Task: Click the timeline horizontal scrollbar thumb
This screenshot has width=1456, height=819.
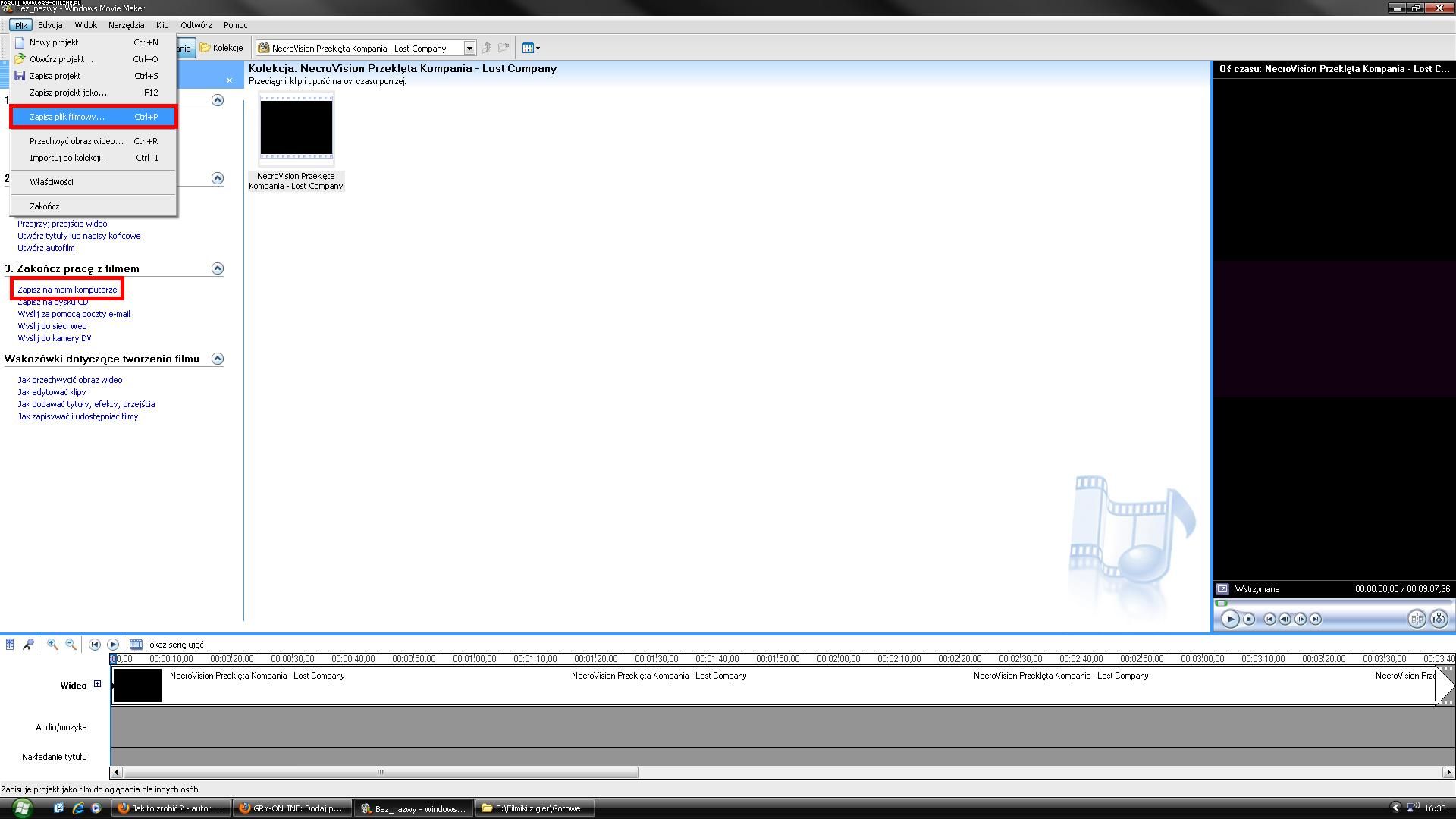Action: pos(380,772)
